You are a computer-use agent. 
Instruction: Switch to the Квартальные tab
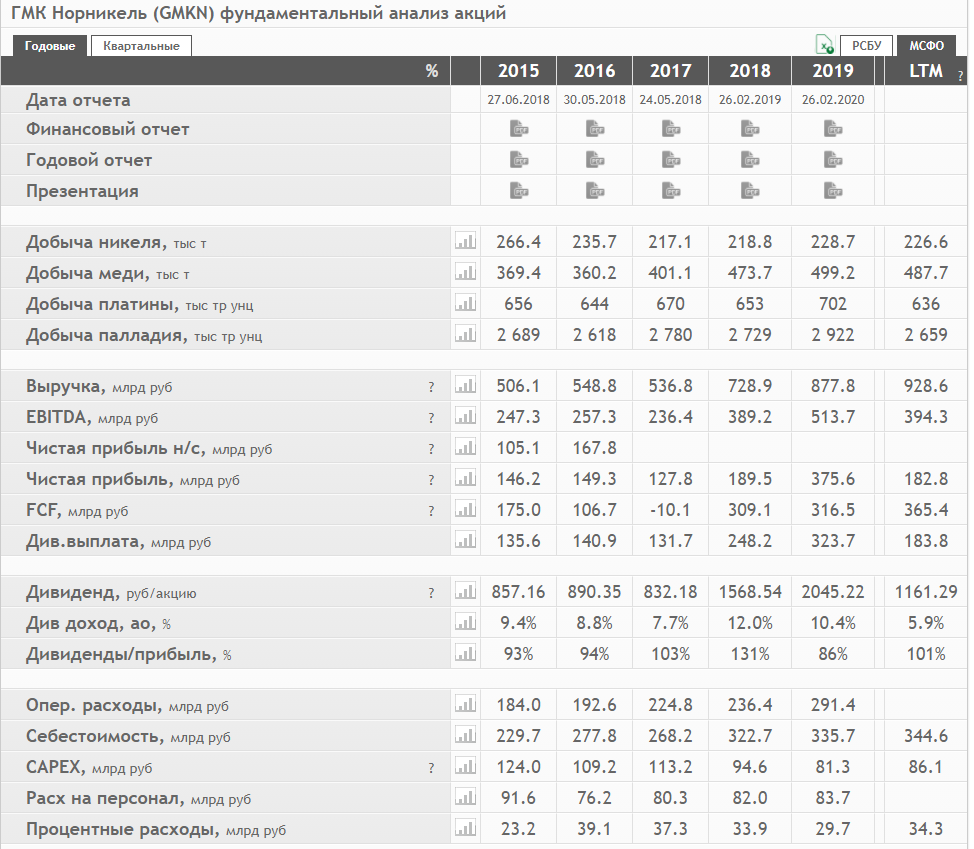tap(141, 46)
